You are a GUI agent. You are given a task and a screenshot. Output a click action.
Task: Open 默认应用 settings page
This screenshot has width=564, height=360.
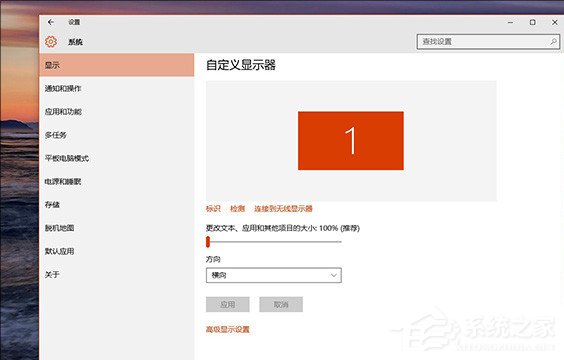(x=117, y=251)
